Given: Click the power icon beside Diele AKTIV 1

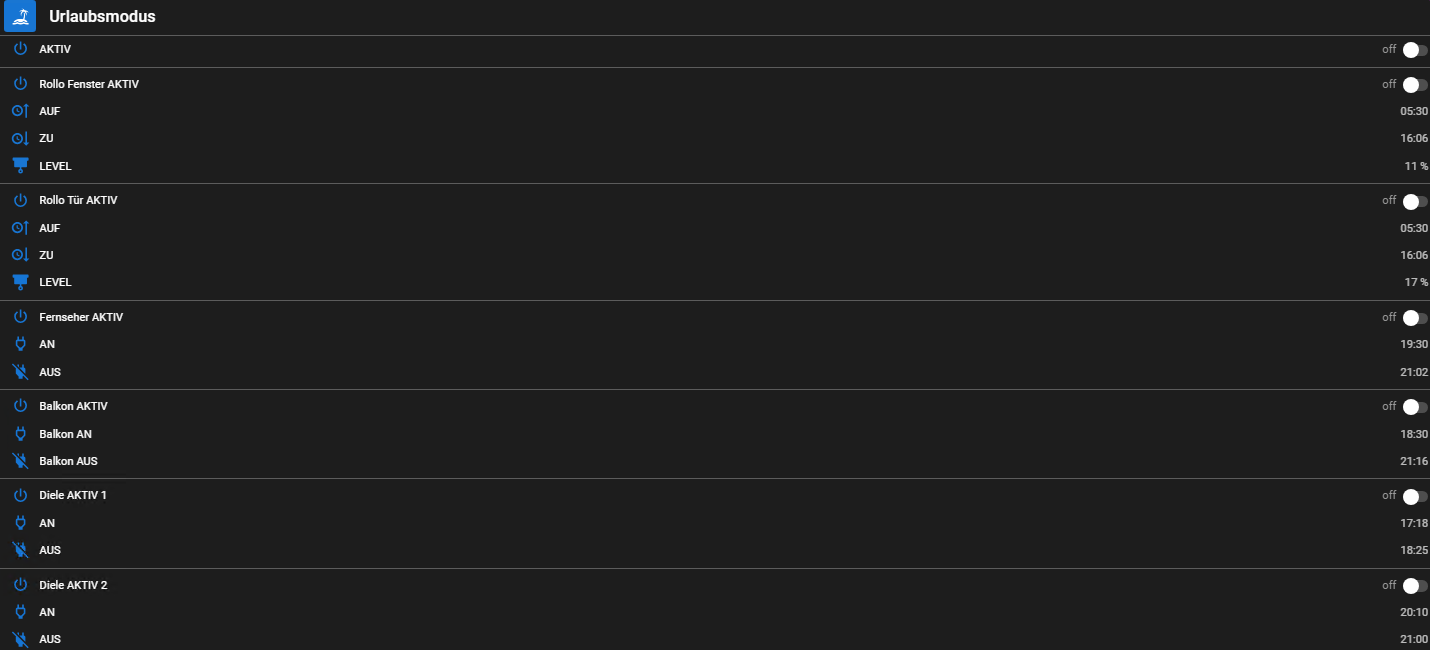Looking at the screenshot, I should [x=20, y=495].
